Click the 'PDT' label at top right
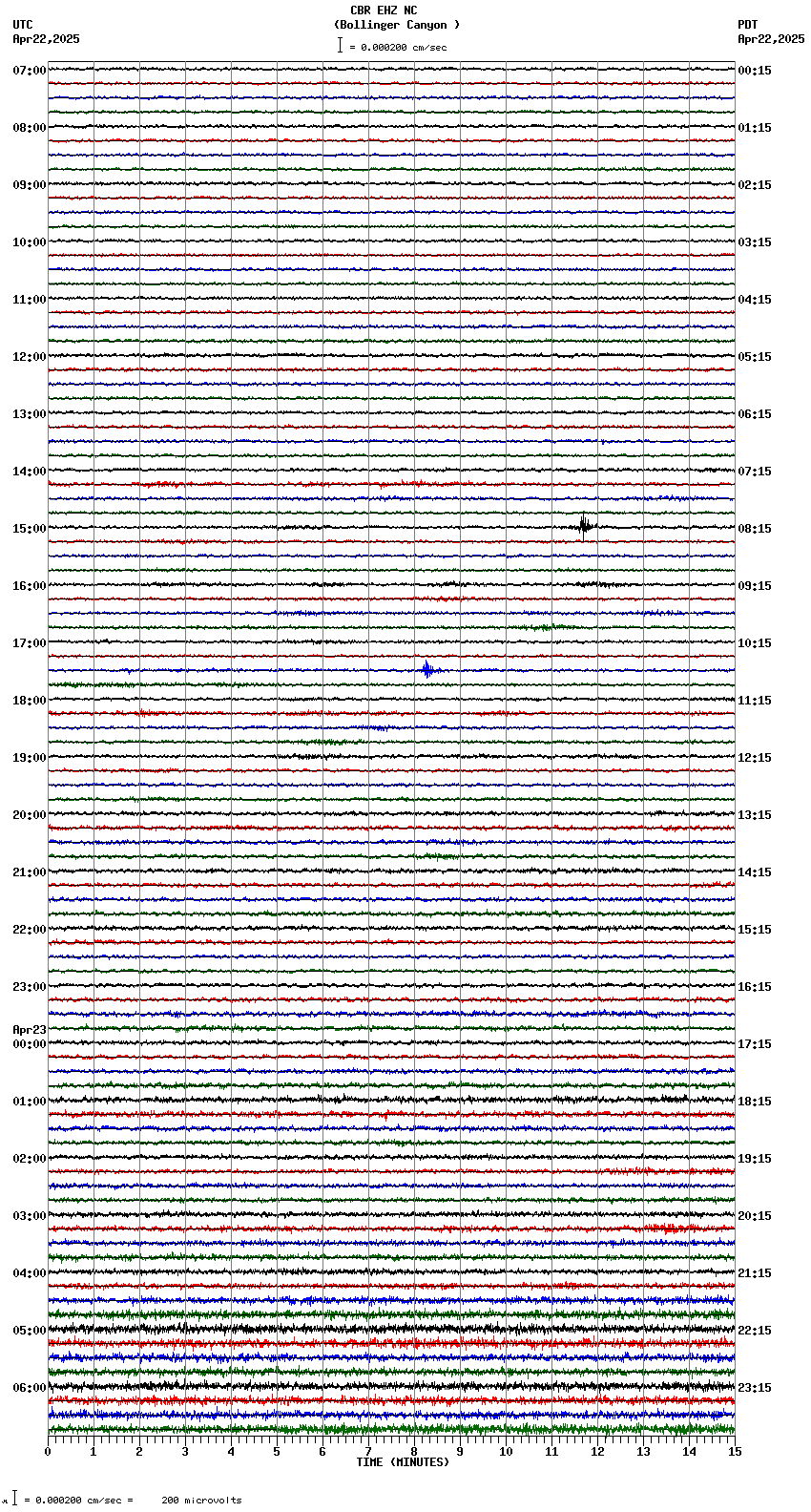The width and height of the screenshot is (811, 1512). pos(748,25)
